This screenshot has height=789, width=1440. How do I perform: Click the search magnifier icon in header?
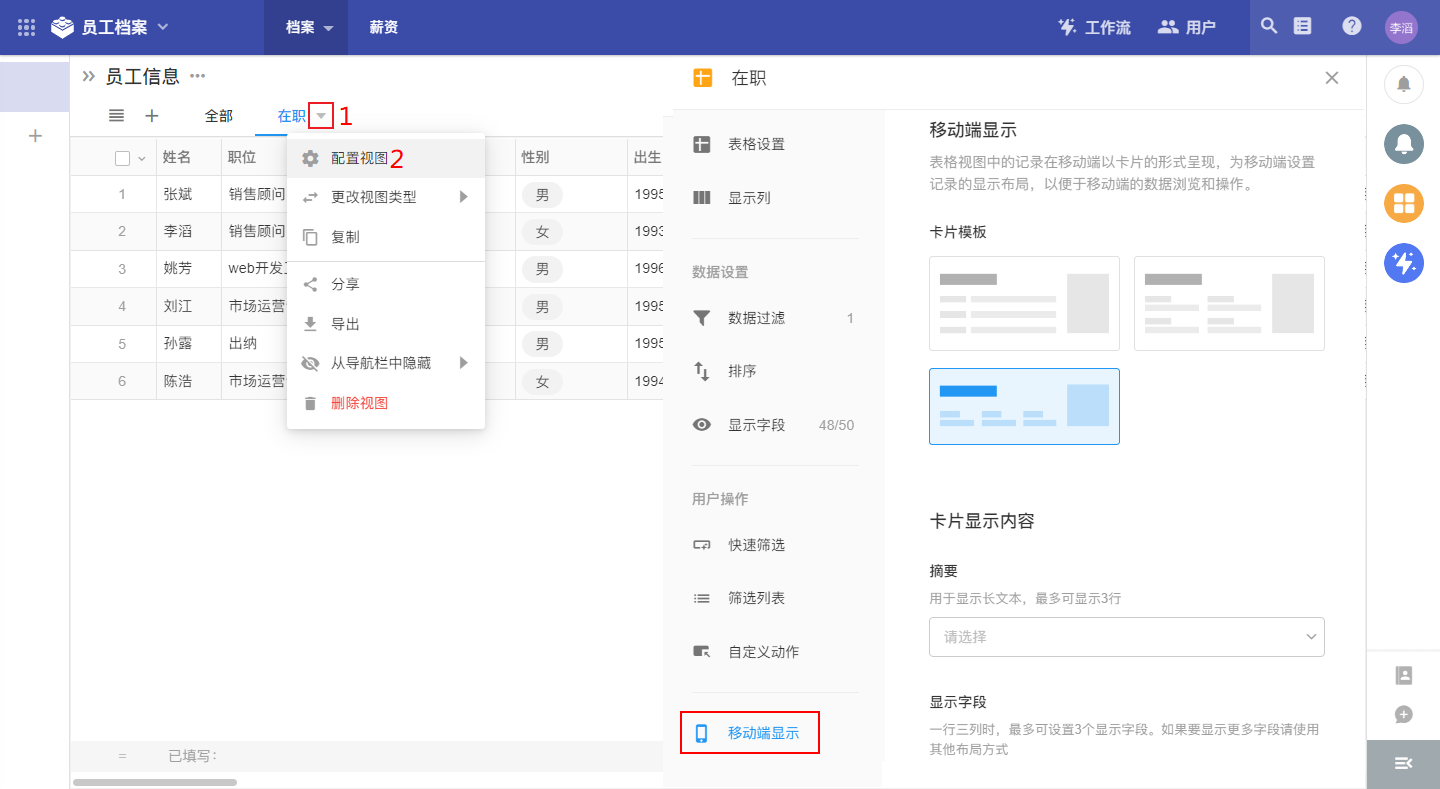coord(1269,27)
